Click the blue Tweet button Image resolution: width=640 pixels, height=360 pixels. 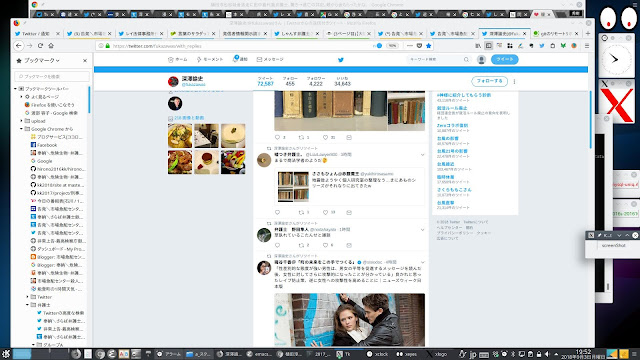[x=504, y=60]
